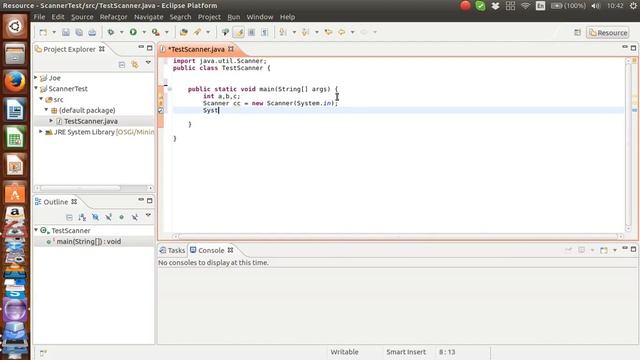Click Collapse All in Project Explorer
This screenshot has height=360, width=640.
tap(122, 65)
